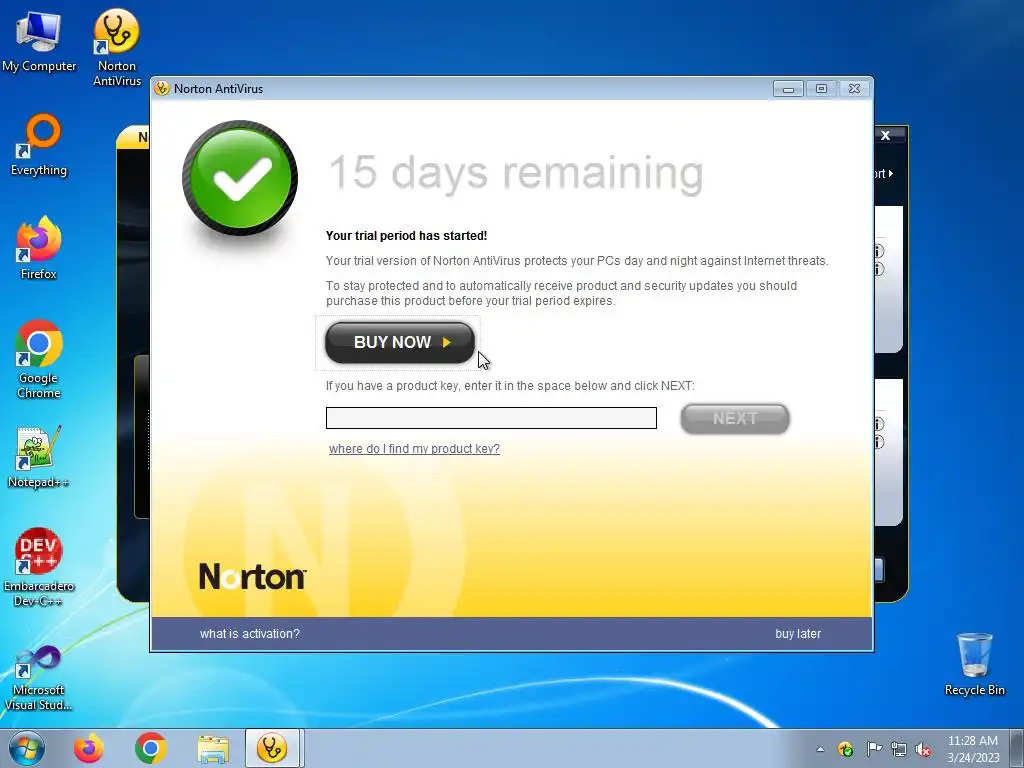Screen dimensions: 1024x768
Task: Open the Windows Start menu
Action: (x=27, y=748)
